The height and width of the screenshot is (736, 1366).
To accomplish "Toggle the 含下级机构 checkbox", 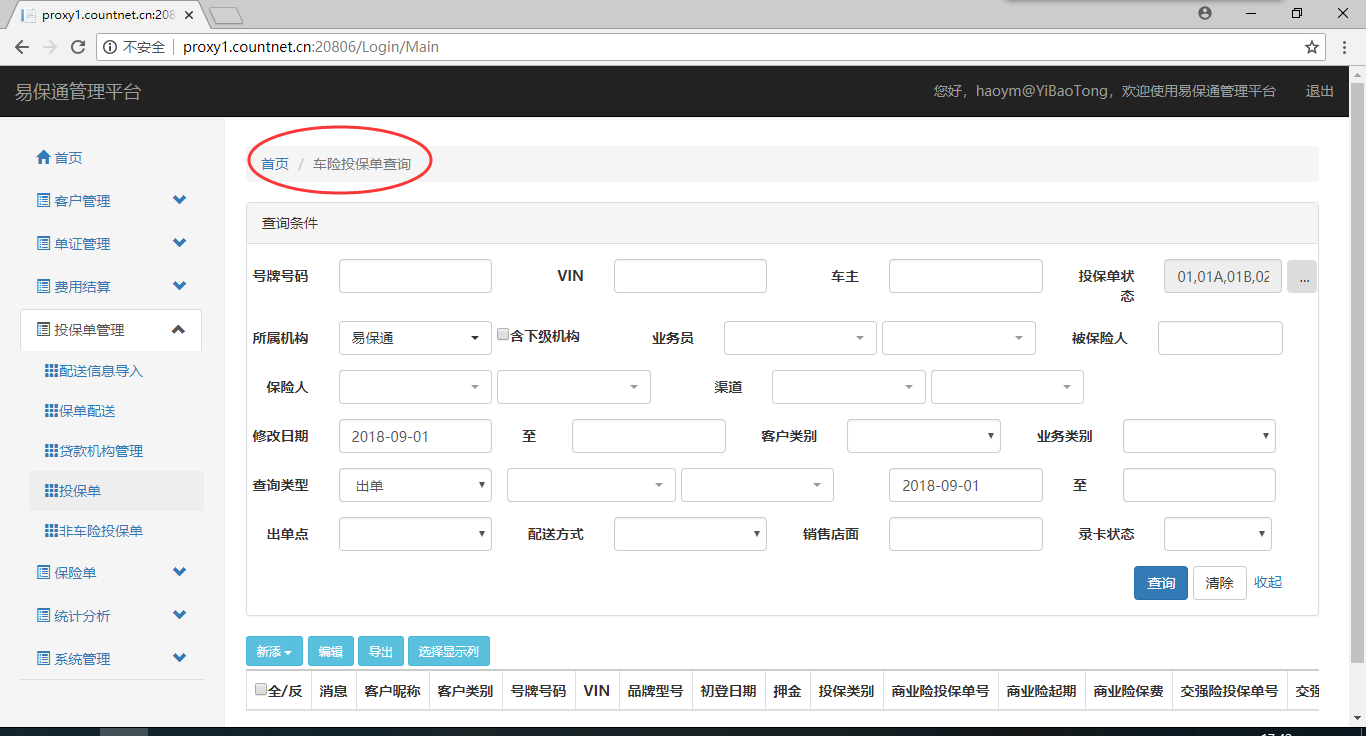I will coord(503,336).
